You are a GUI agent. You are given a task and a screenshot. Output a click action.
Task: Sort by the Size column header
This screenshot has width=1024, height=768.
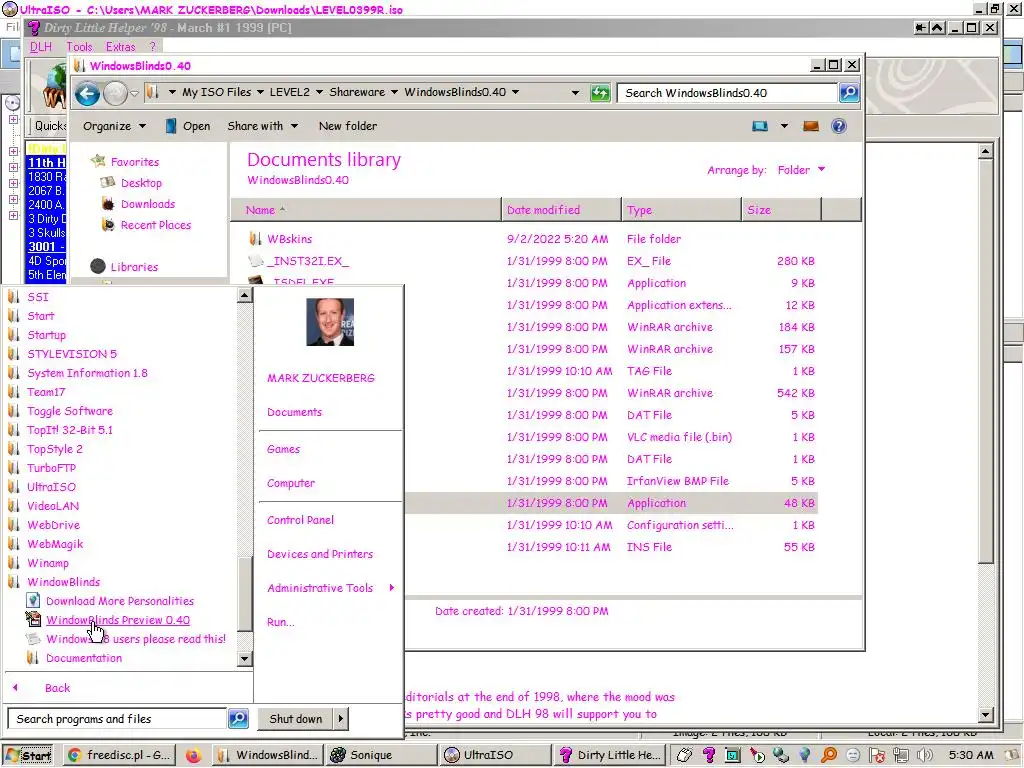[x=781, y=210]
